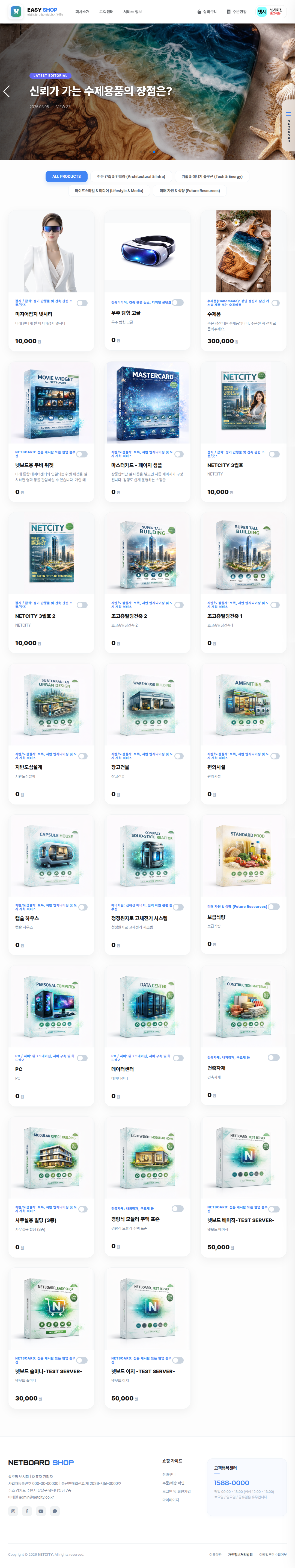Open the 개인정보처리방침 footer link
This screenshot has height=1568, width=295.
point(240,1555)
